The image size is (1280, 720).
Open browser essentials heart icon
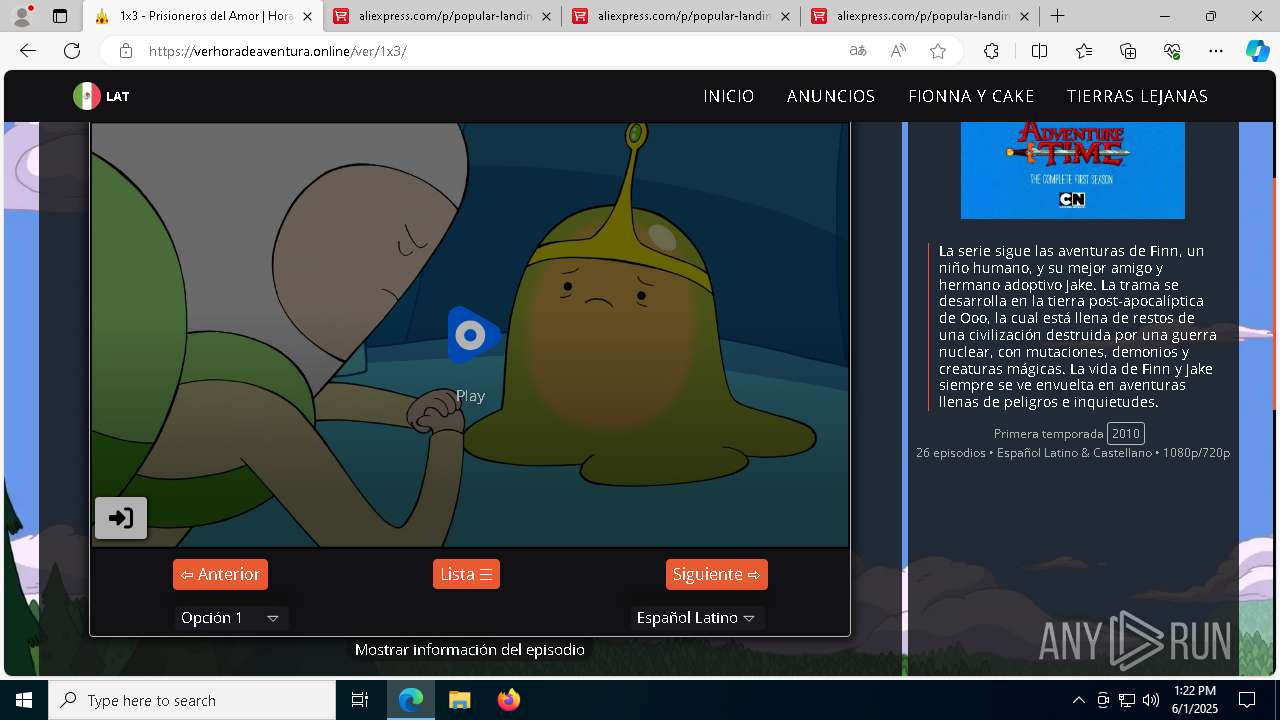coord(1172,51)
